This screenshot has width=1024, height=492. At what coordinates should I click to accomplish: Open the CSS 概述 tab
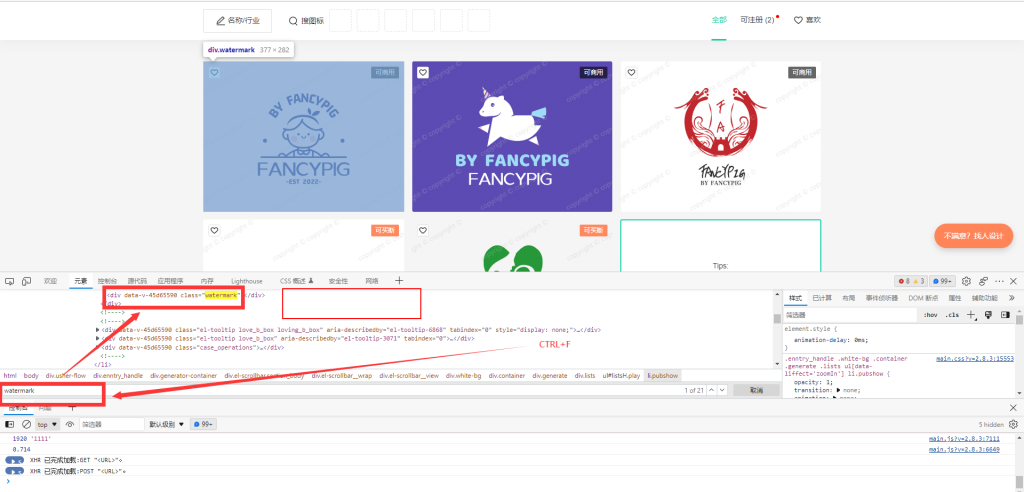coord(297,281)
